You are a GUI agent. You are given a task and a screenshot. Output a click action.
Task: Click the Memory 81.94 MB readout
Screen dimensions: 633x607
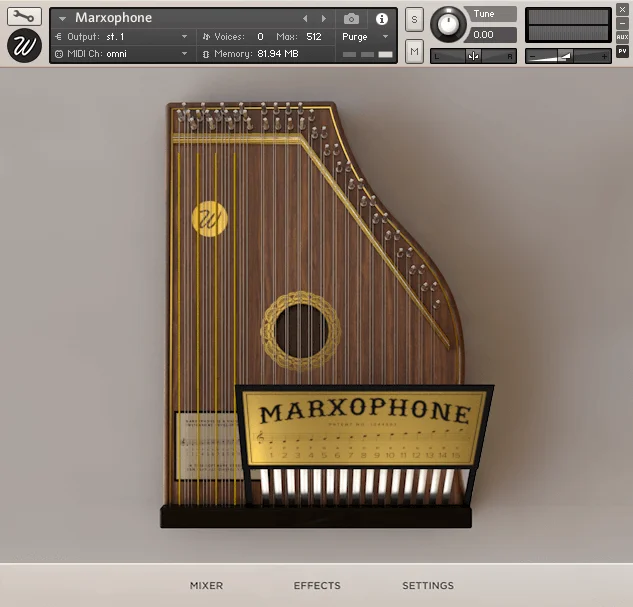coord(278,54)
